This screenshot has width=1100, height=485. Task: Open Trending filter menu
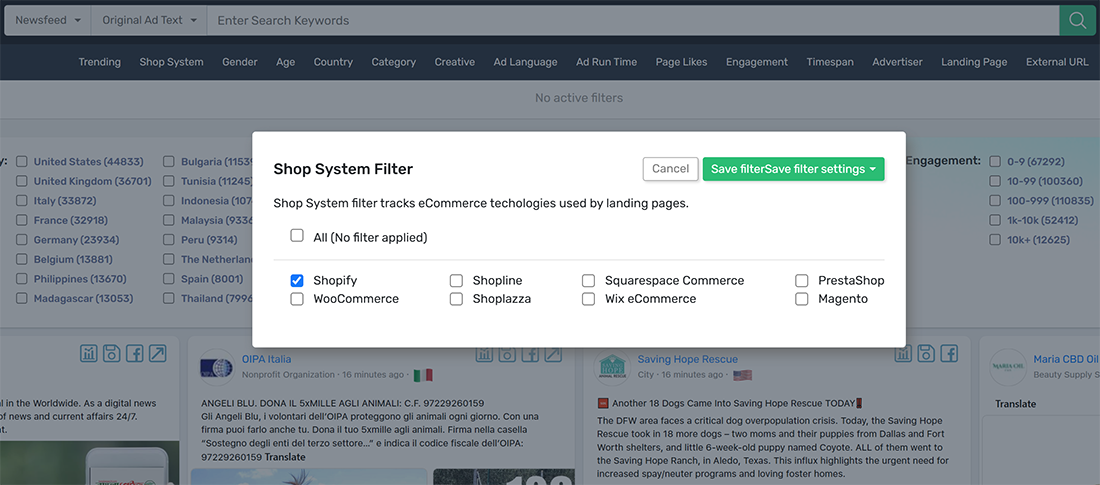click(x=100, y=62)
